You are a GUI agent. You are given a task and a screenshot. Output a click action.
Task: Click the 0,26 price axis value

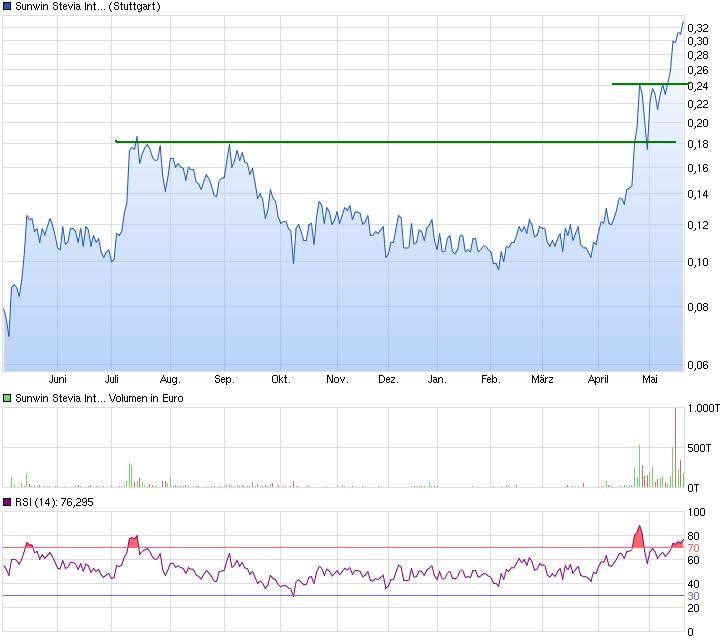pos(698,70)
